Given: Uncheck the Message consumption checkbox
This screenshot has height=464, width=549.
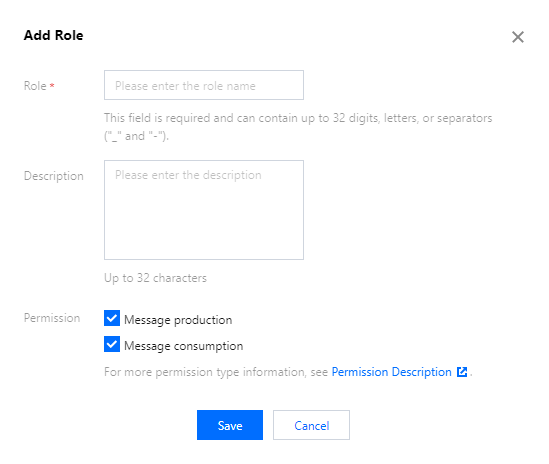Looking at the screenshot, I should pyautogui.click(x=112, y=344).
